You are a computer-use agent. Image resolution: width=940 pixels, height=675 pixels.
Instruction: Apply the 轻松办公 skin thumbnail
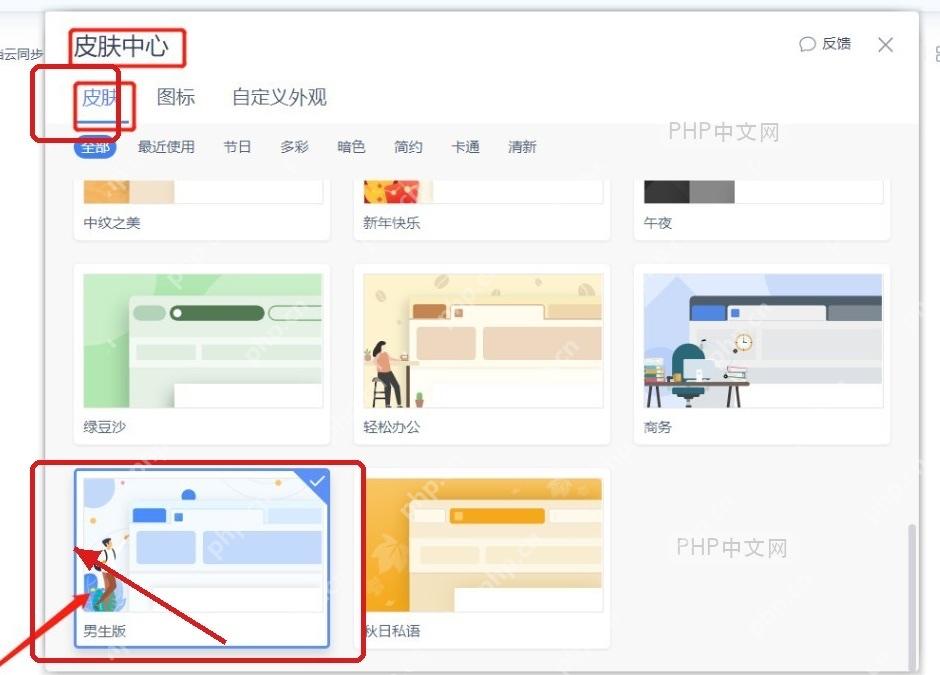(483, 340)
